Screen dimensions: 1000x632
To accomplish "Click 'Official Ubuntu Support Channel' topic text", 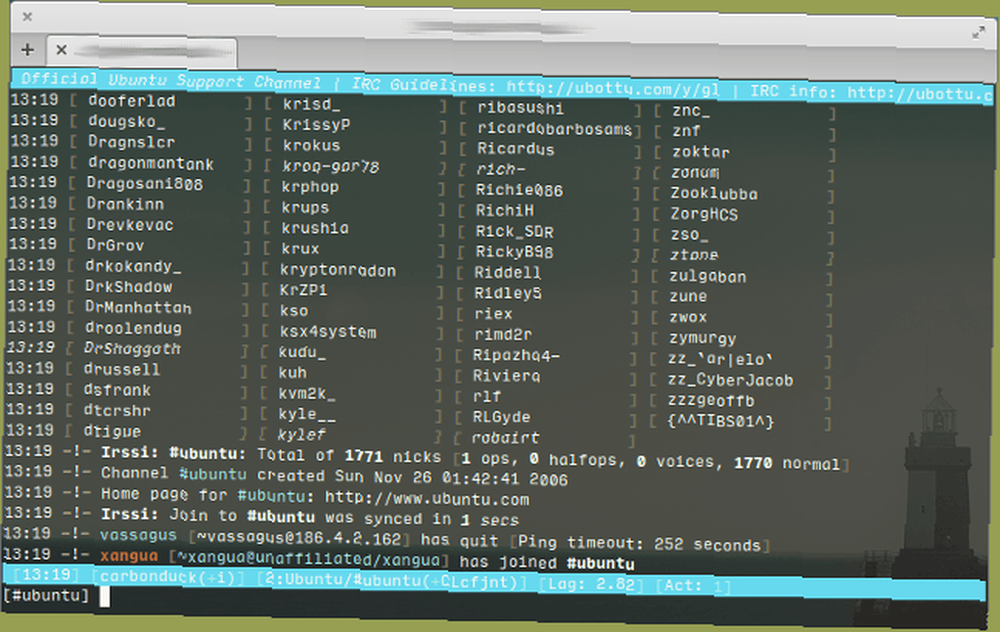I will point(171,81).
